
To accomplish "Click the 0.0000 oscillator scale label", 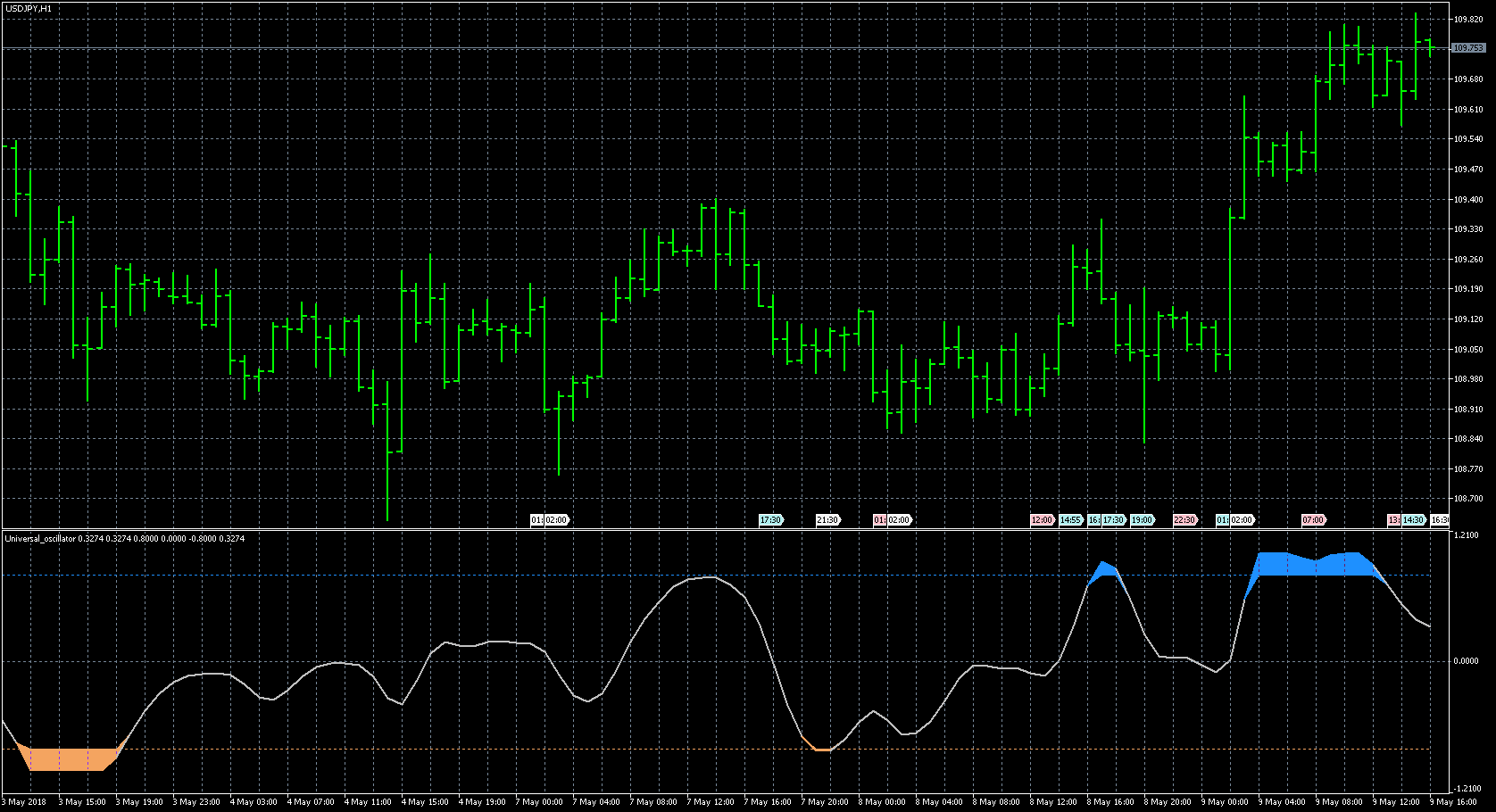I will tap(1466, 661).
